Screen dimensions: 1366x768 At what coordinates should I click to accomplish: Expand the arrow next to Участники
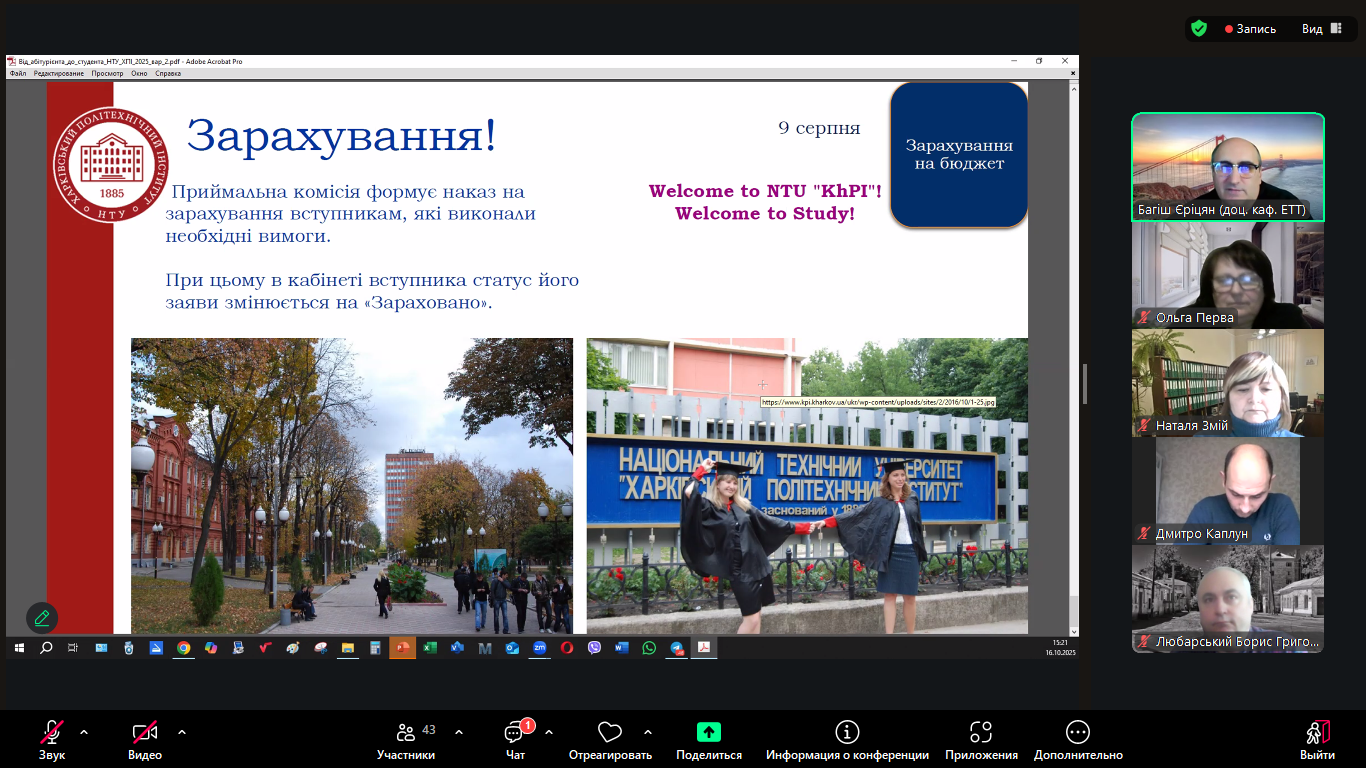point(459,732)
